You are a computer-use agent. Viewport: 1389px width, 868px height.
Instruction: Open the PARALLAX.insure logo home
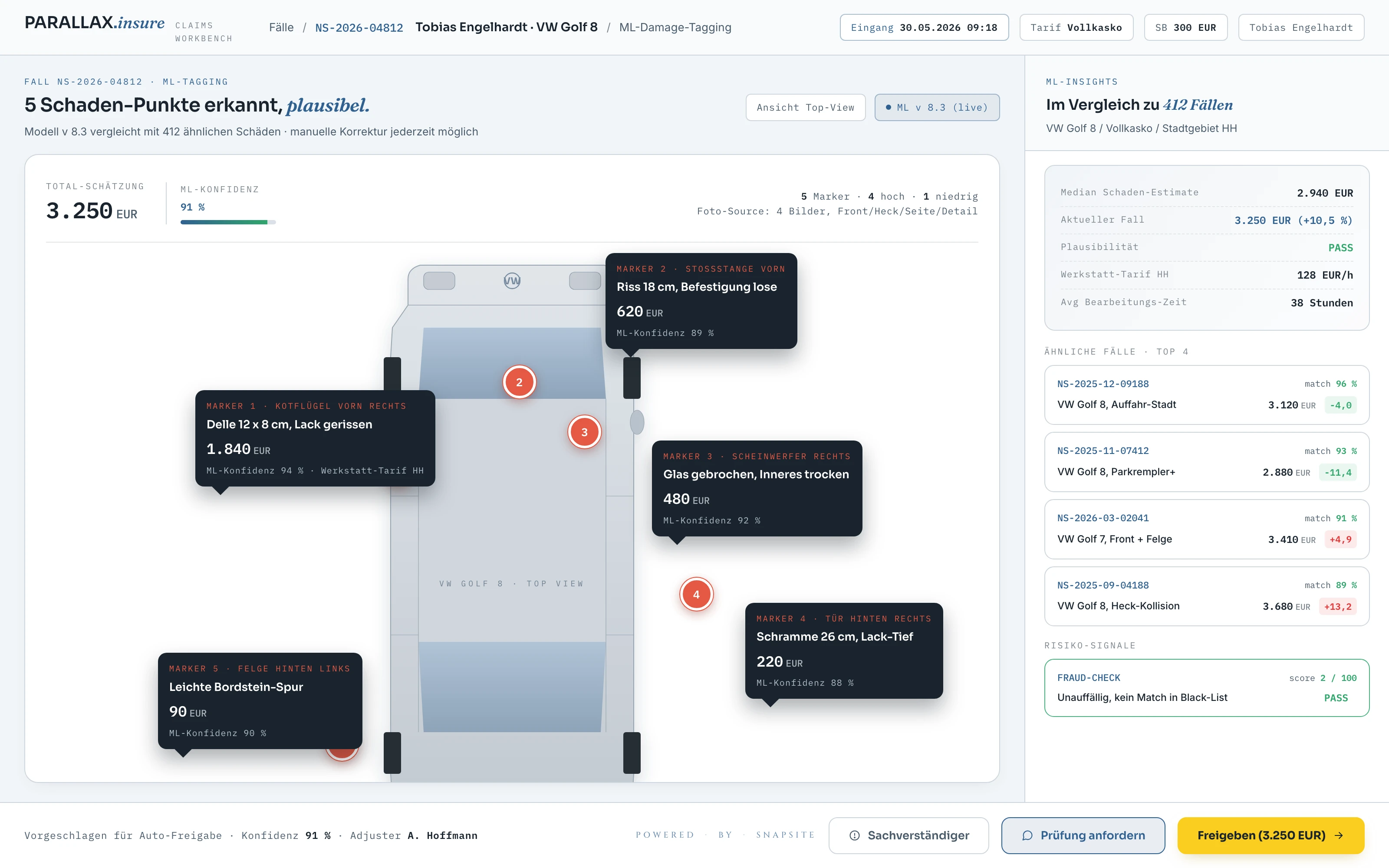(95, 23)
